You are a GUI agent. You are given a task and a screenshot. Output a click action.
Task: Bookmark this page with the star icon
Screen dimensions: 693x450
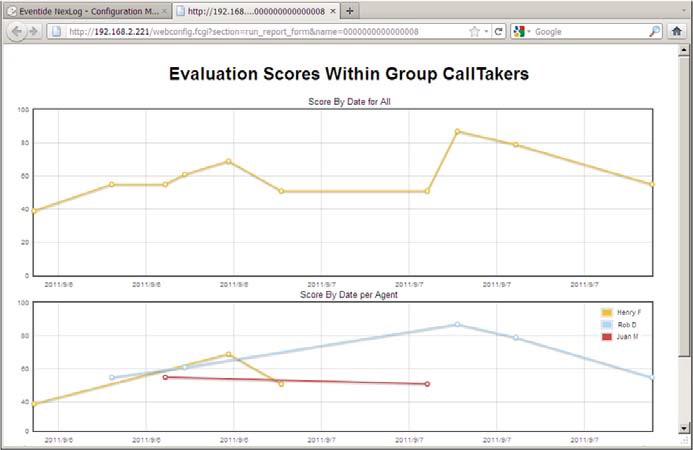(473, 31)
